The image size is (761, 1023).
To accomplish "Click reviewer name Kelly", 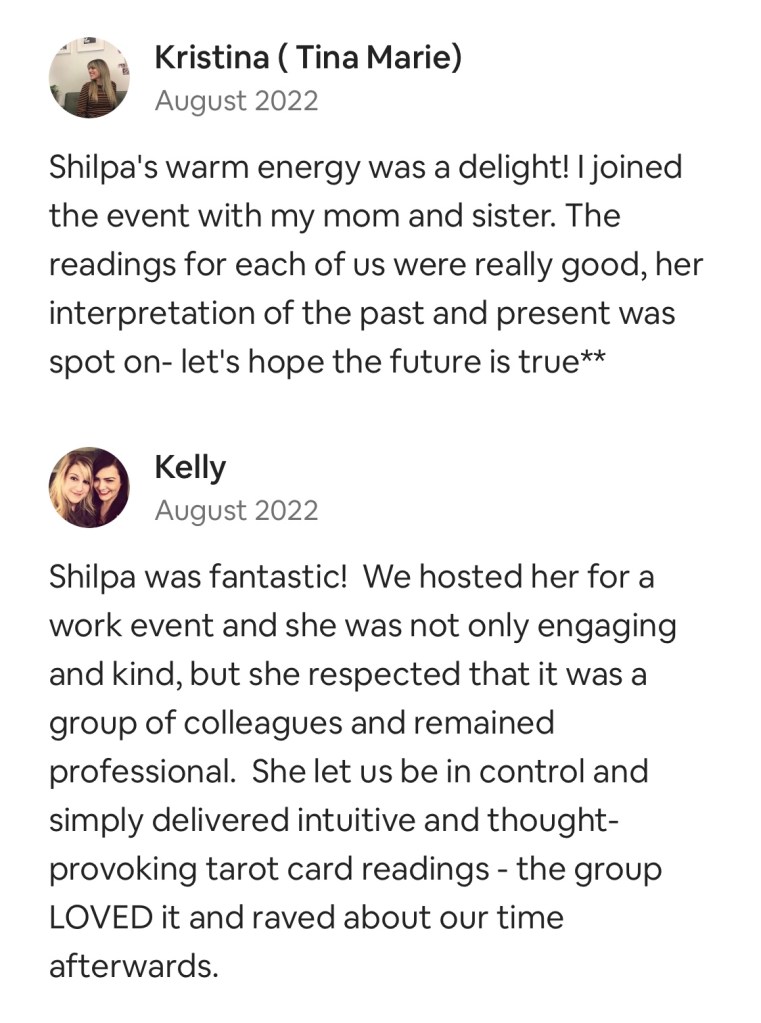I will (x=190, y=467).
